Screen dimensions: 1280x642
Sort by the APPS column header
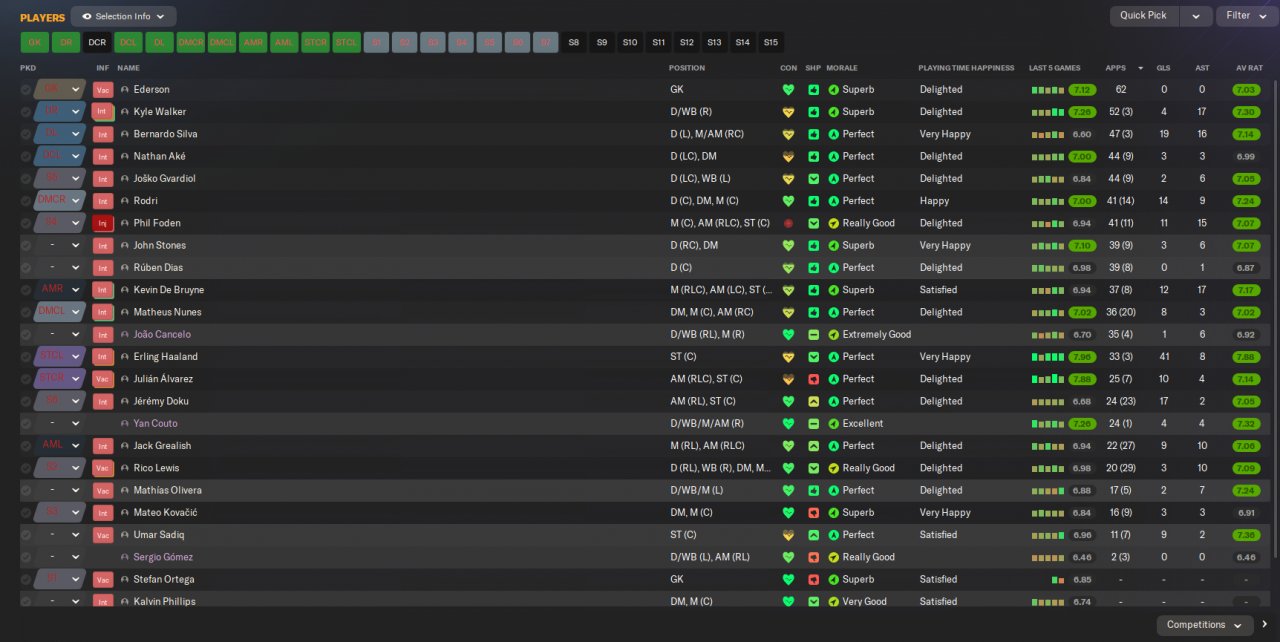pyautogui.click(x=1115, y=68)
